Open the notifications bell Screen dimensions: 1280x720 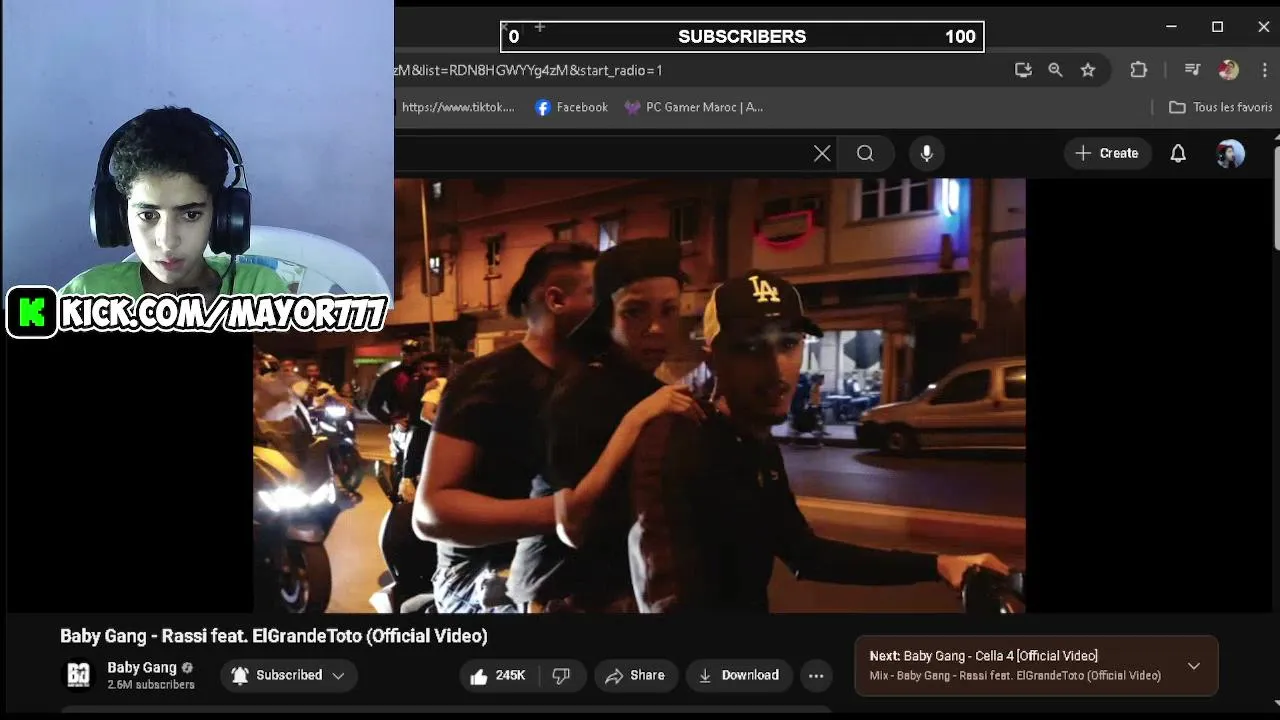1178,153
